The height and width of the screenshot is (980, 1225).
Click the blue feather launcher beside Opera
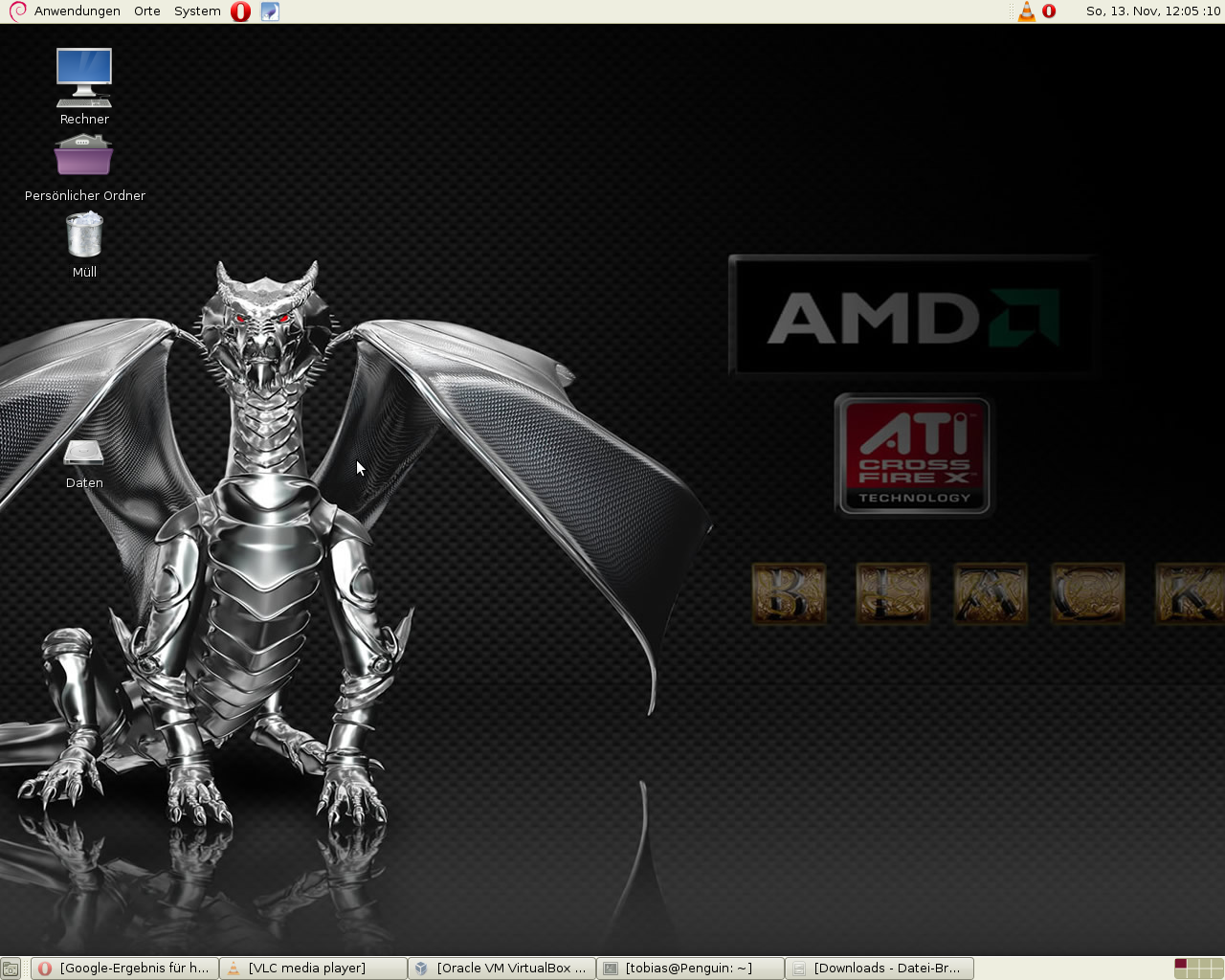(x=270, y=11)
